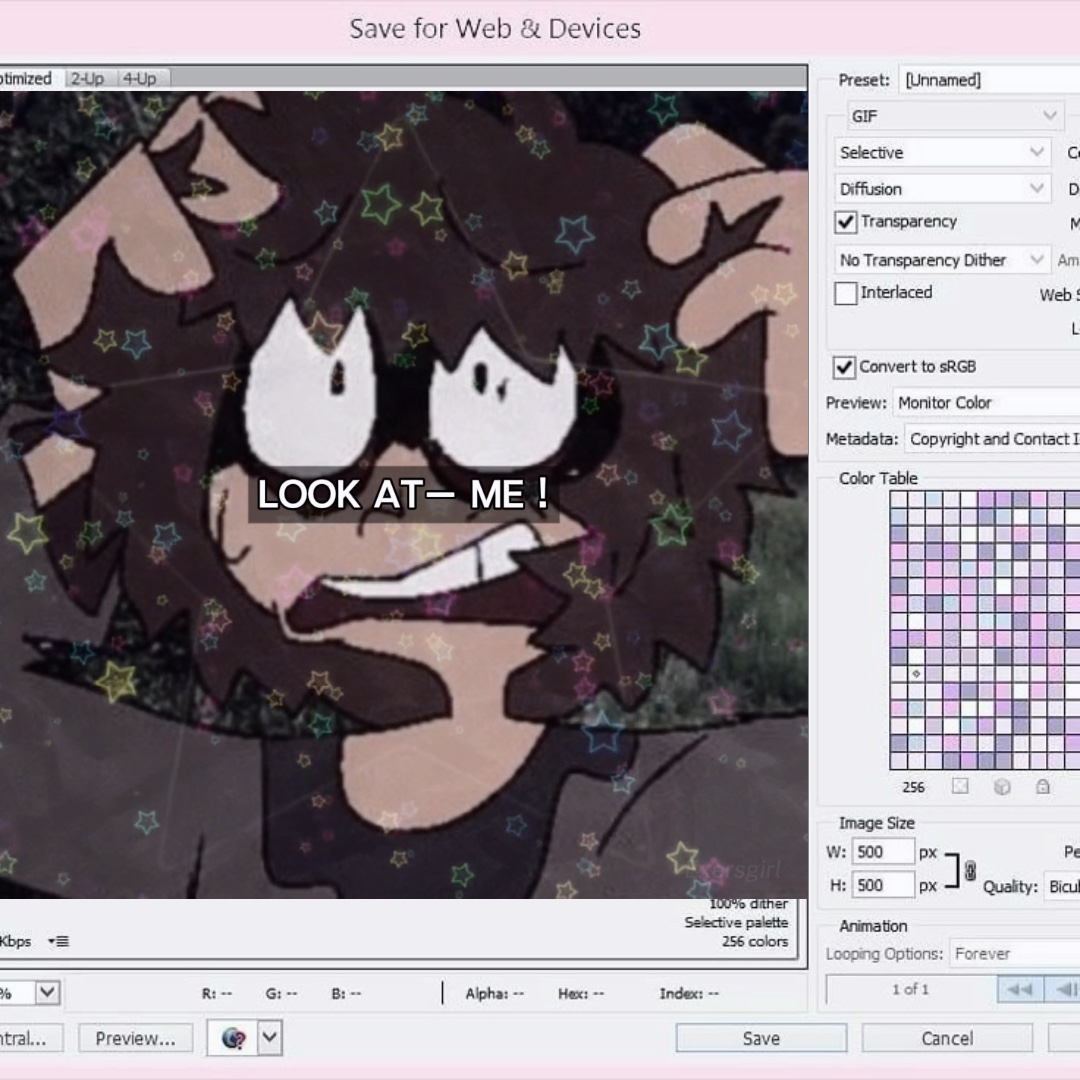Click the GIF preview image
Viewport: 1080px width, 1080px height.
404,495
